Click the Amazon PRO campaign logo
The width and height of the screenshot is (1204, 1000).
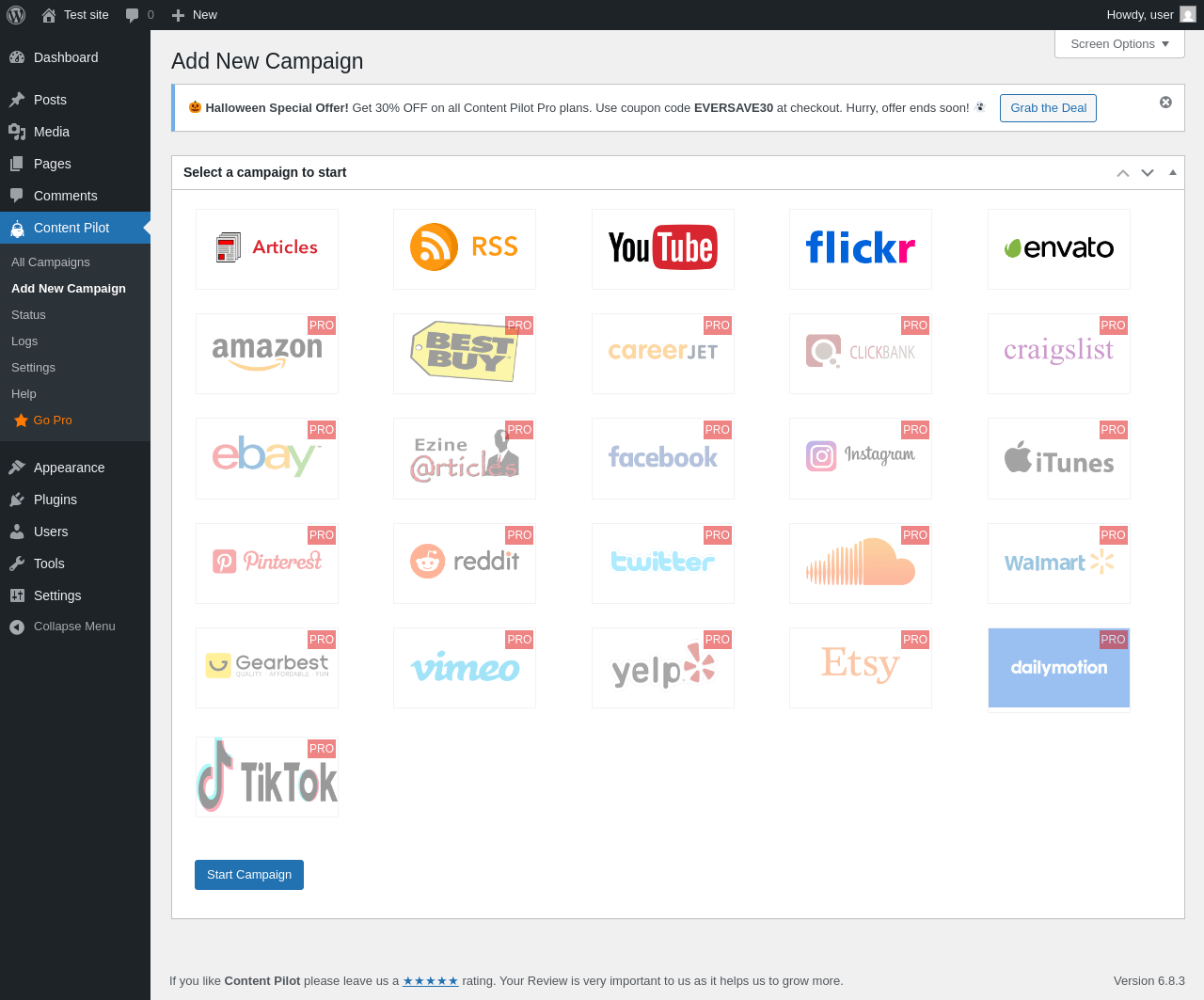[x=267, y=354]
